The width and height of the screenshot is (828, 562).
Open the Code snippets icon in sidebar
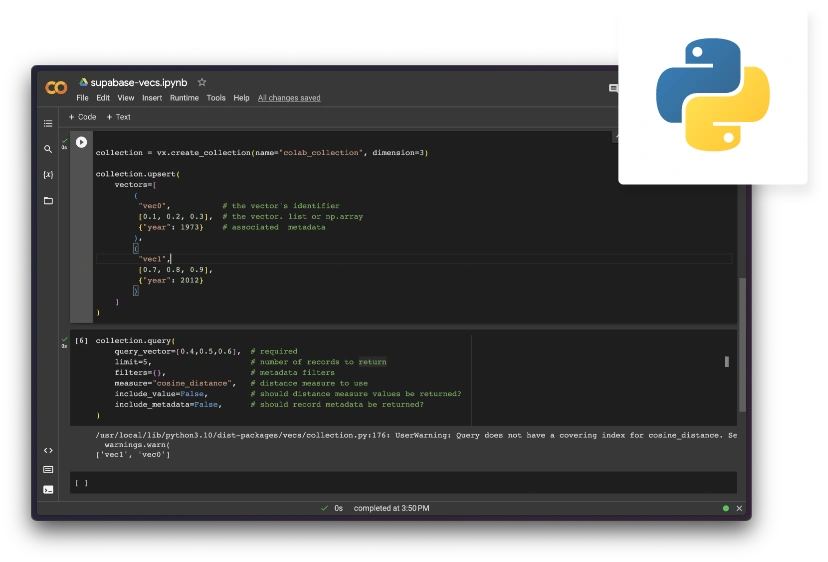[x=48, y=450]
